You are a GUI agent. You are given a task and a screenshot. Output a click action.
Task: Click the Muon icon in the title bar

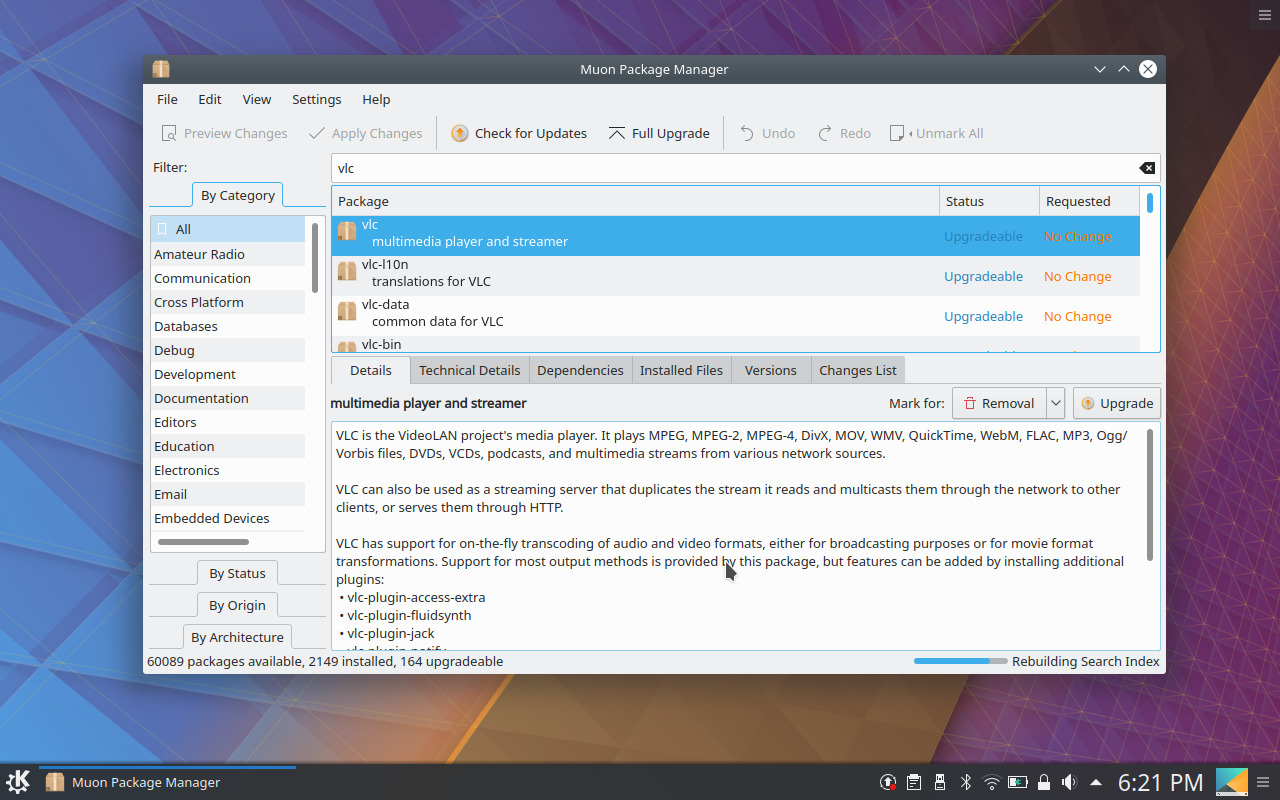[161, 69]
